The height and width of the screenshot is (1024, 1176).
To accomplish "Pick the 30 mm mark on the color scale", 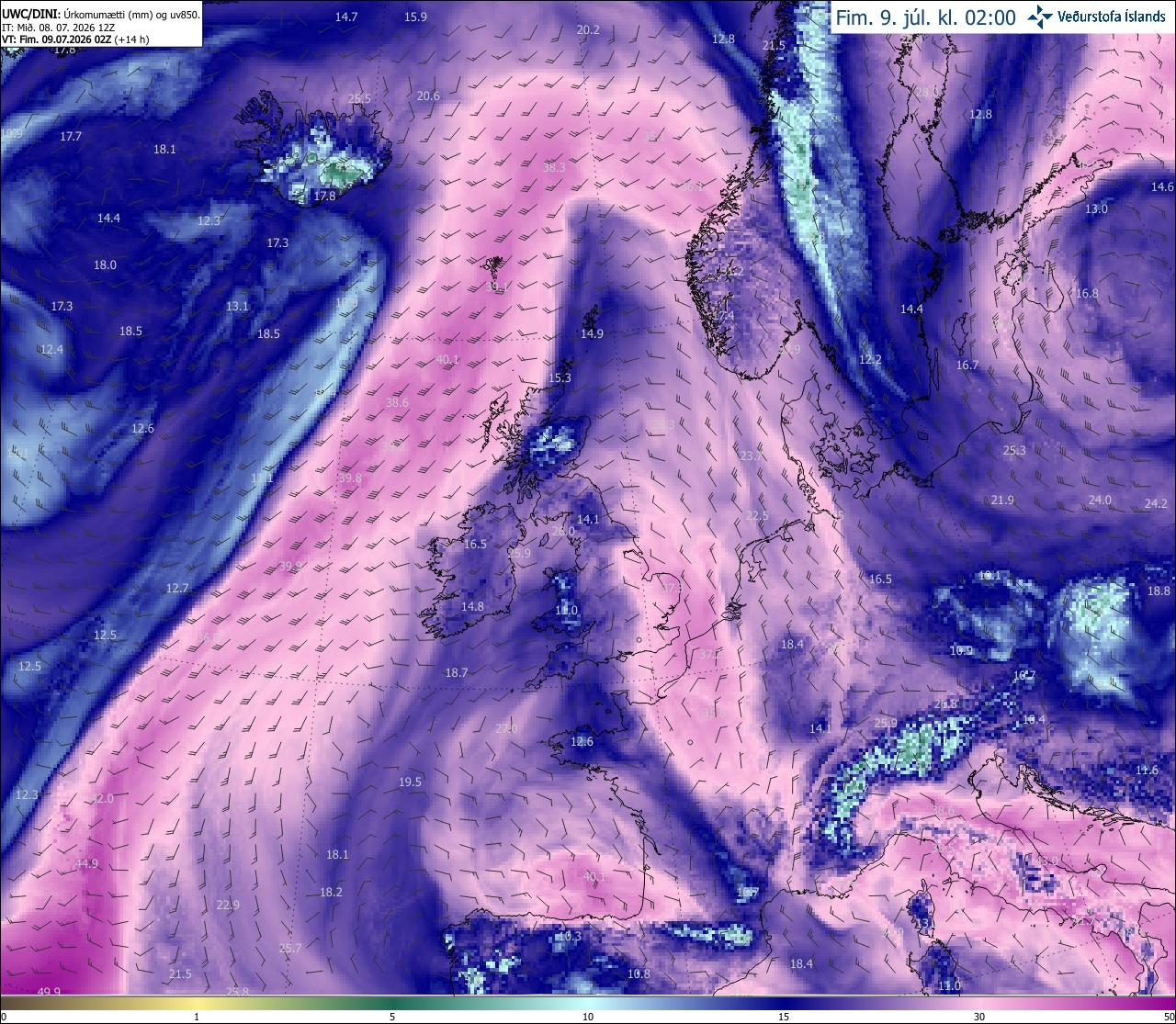I will tap(979, 1017).
